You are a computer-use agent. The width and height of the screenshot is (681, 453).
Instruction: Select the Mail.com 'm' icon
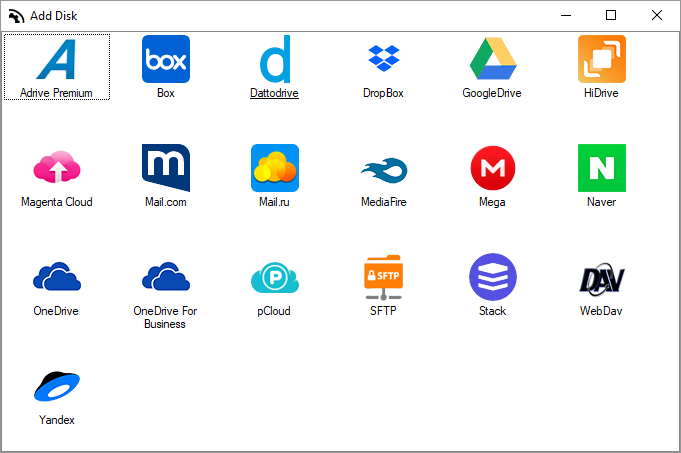point(166,168)
